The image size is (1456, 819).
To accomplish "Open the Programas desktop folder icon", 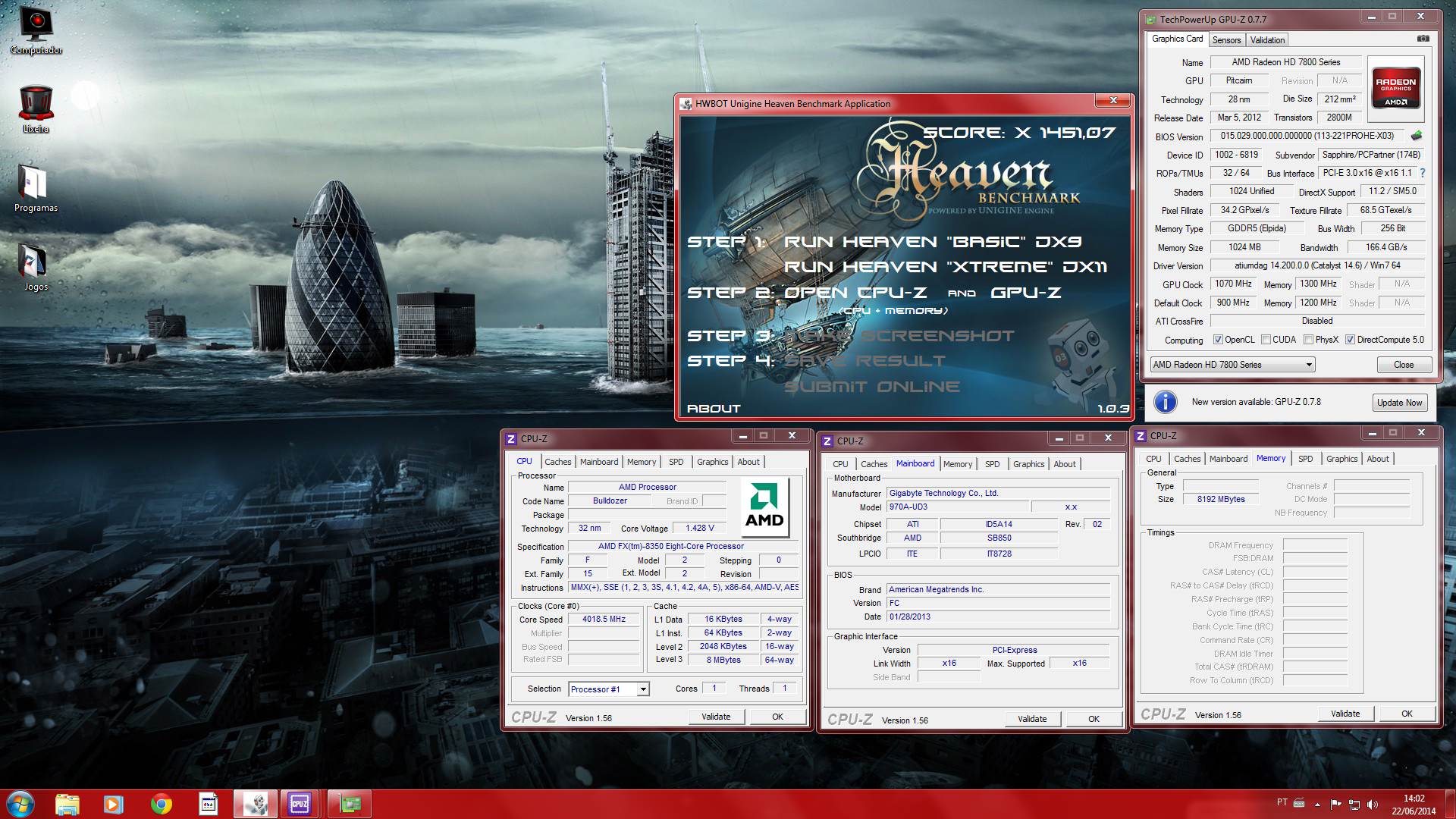I will point(36,189).
